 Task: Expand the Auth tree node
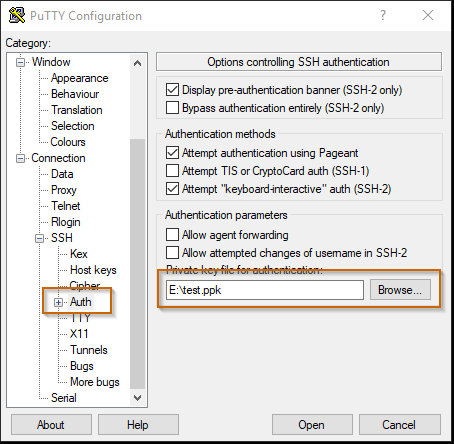[59, 302]
